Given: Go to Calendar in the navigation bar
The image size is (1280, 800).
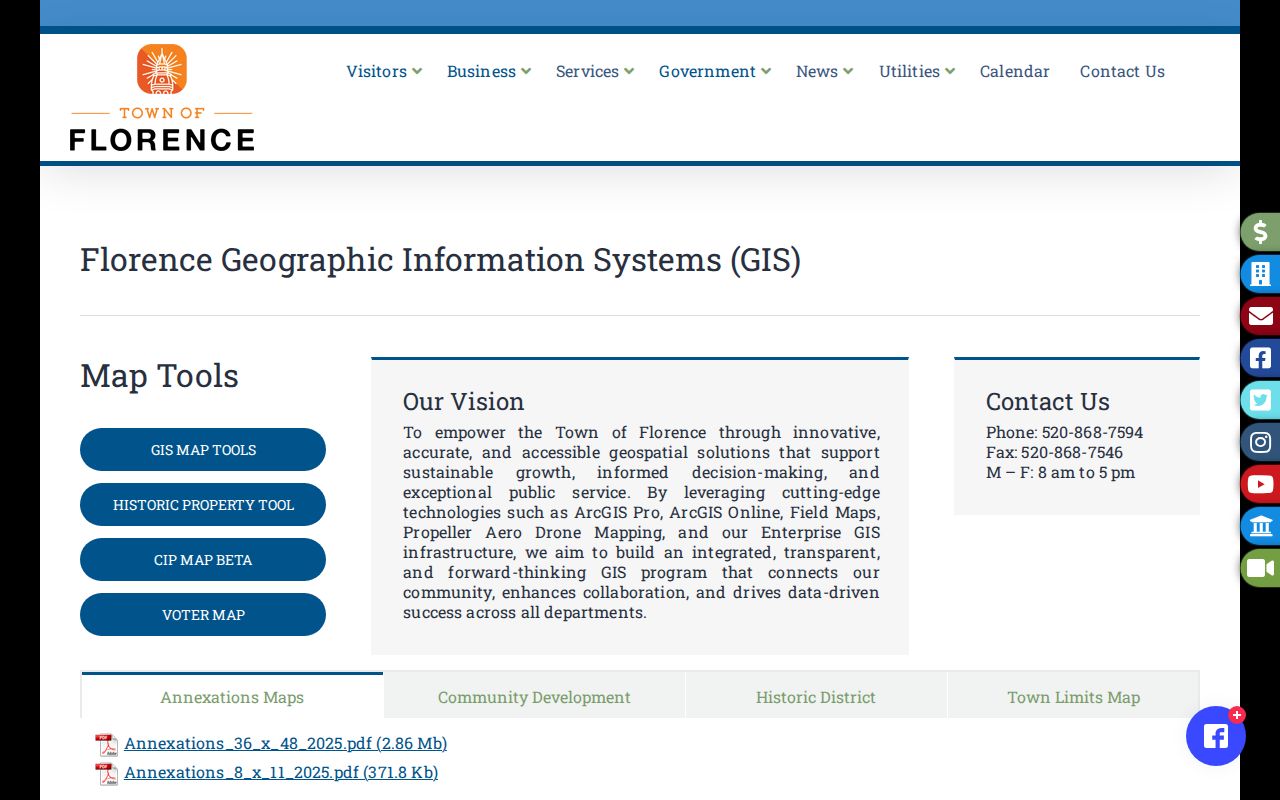Looking at the screenshot, I should [x=1015, y=71].
